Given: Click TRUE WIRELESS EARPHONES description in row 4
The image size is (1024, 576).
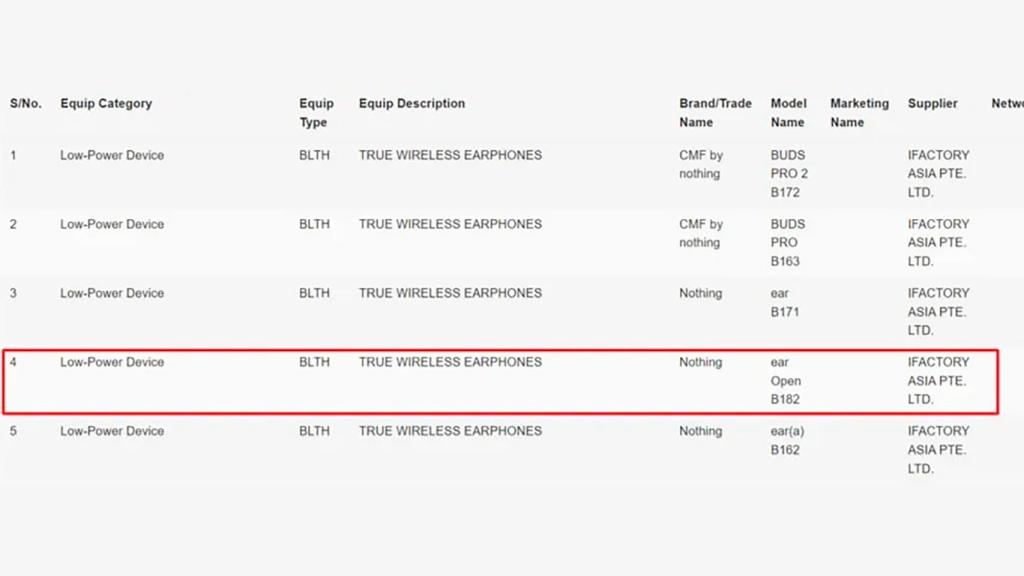Looking at the screenshot, I should click(450, 362).
